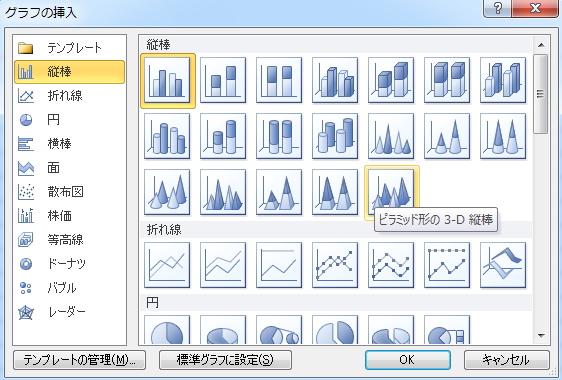Select the line with markers chart
Viewport: 562px width, 380px height.
pyautogui.click(x=335, y=265)
